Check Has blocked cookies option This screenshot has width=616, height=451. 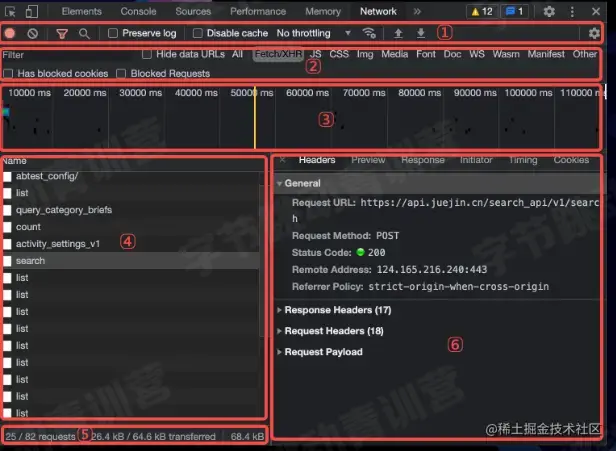coord(8,73)
